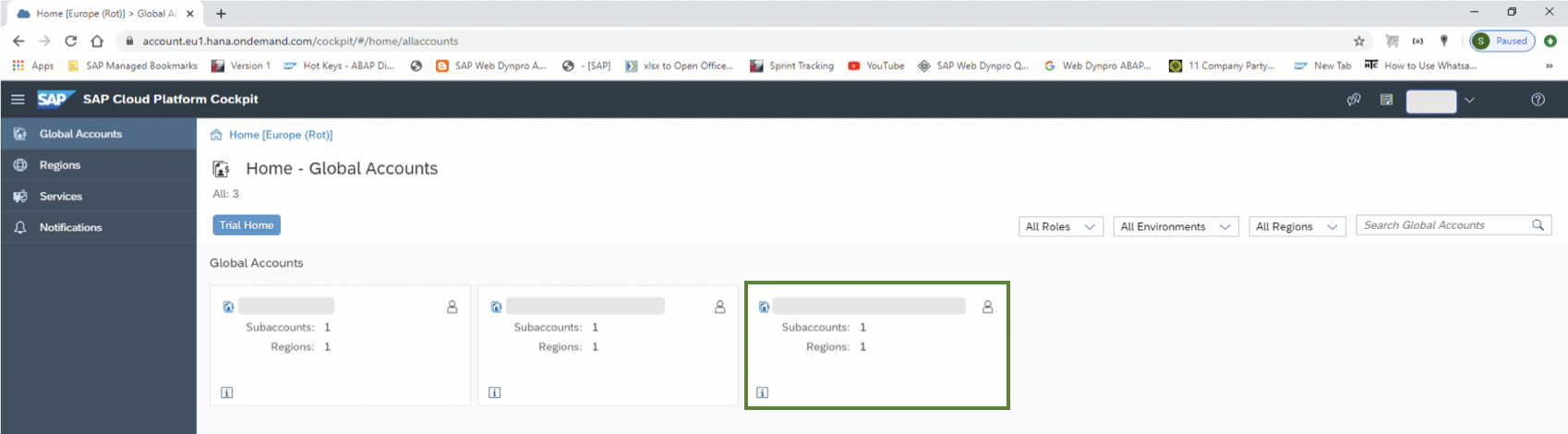Follow the Home [Europe (Rot)] breadcrumb link
This screenshot has width=1568, height=434.
click(x=281, y=135)
